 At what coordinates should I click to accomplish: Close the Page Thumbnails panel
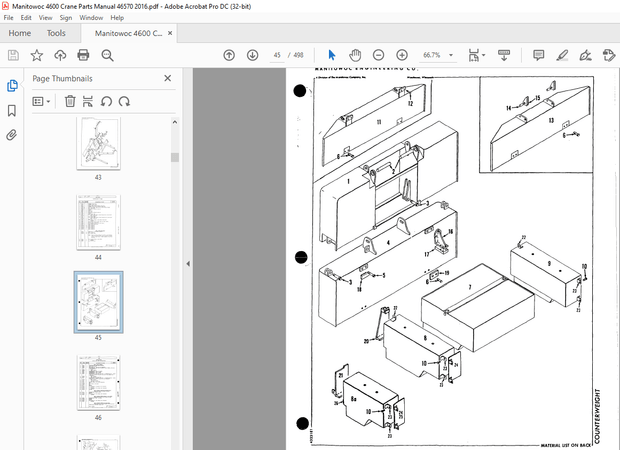(167, 78)
